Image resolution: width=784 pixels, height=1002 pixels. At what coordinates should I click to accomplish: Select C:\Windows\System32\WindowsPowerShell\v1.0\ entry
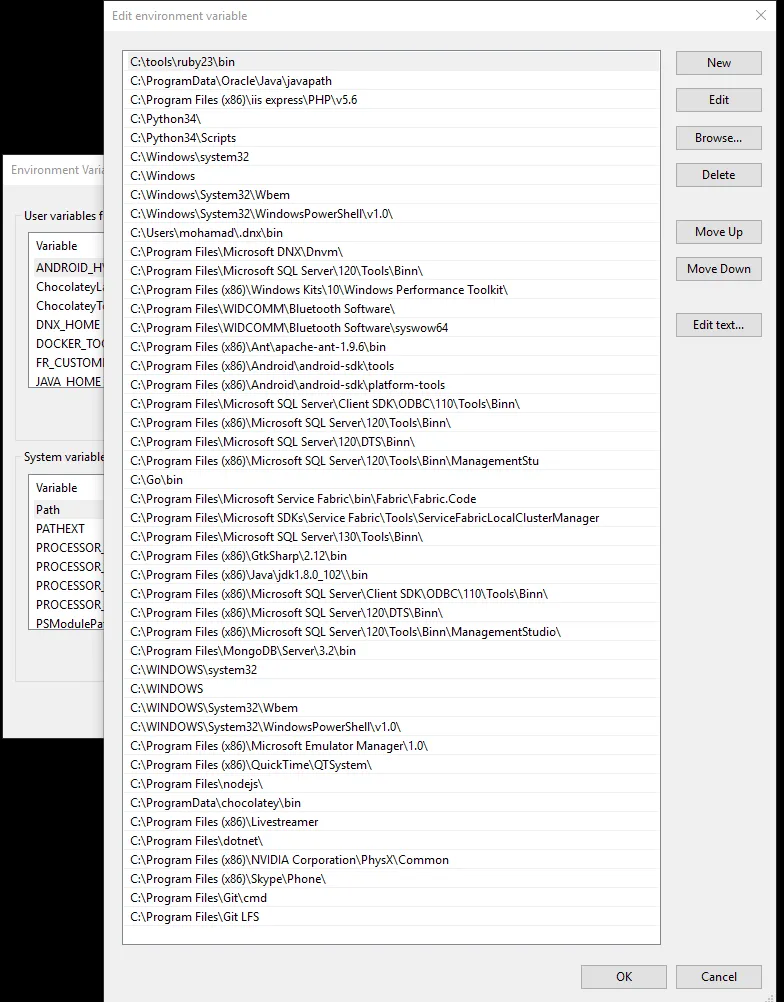click(x=391, y=214)
